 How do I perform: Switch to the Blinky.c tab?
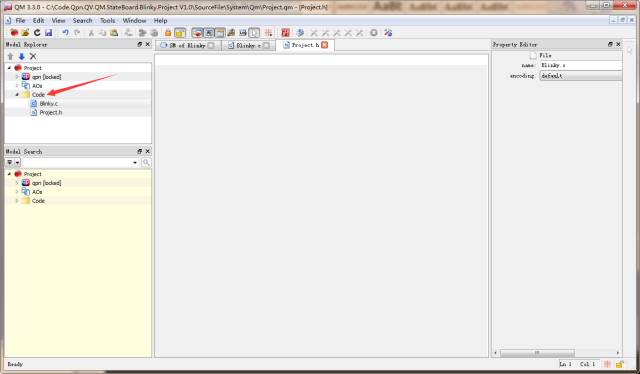pos(248,45)
